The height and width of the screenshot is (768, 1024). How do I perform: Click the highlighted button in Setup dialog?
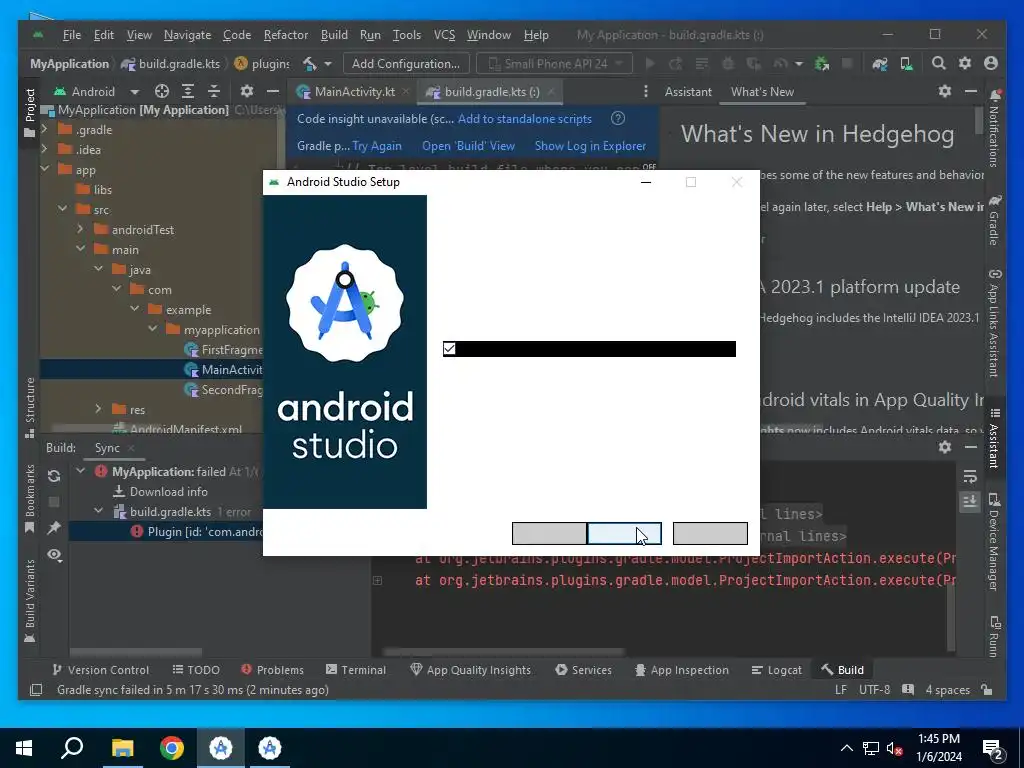pos(624,534)
